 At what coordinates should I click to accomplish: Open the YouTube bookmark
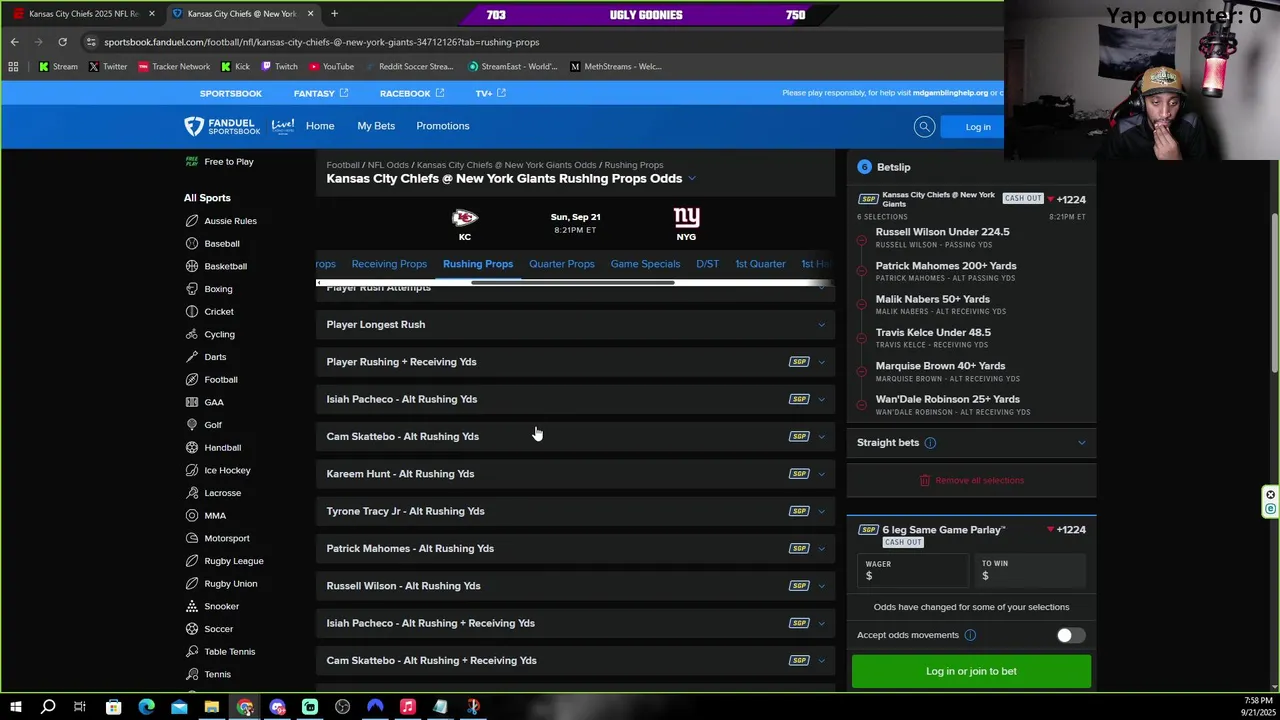point(331,67)
